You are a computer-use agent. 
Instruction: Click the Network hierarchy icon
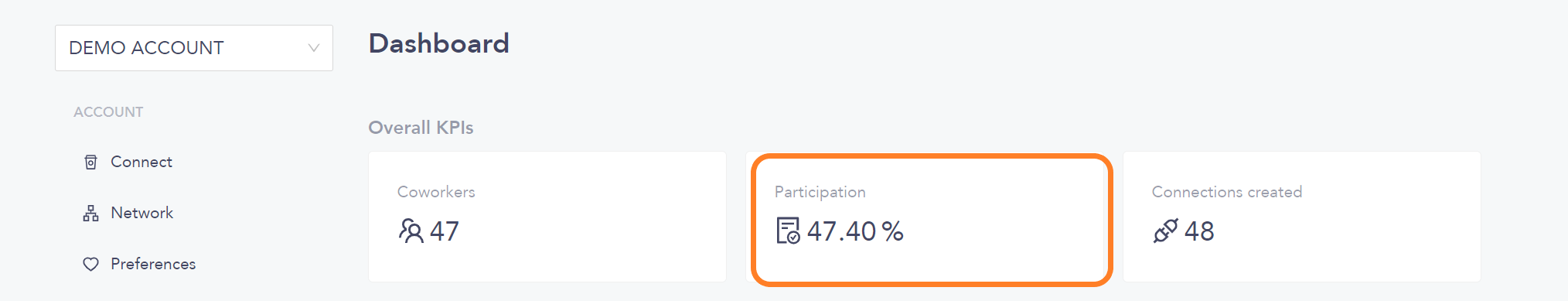tap(90, 213)
